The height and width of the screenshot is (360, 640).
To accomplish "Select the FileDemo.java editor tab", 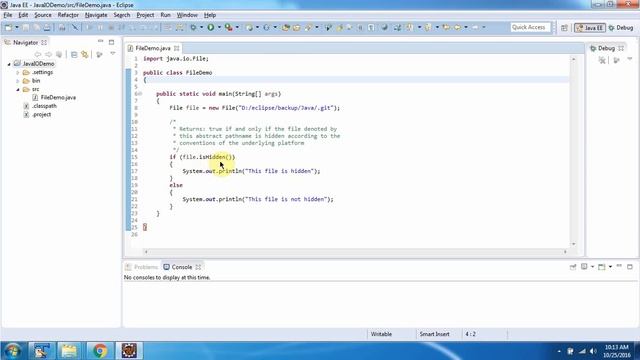I will 153,48.
